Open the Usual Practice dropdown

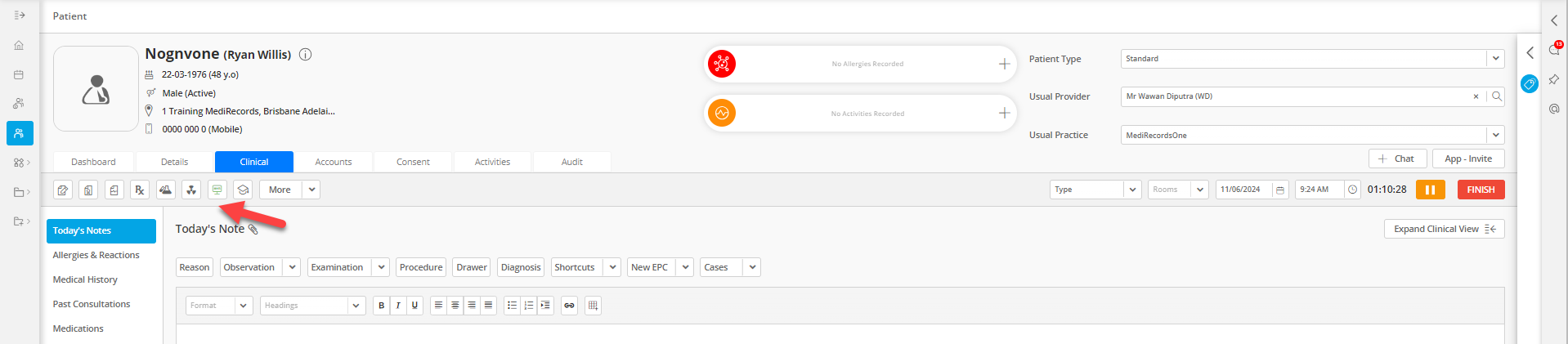coord(1312,135)
